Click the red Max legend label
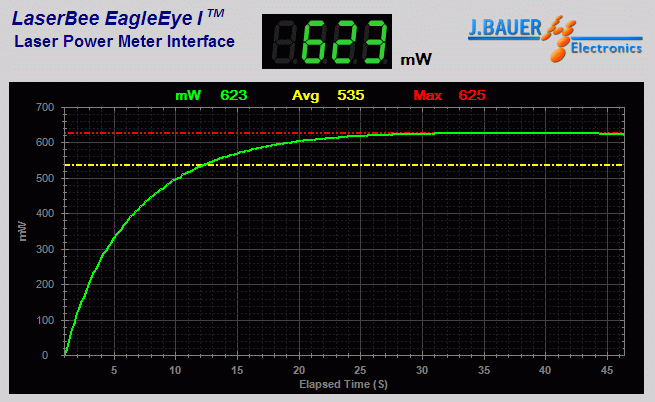The image size is (655, 402). pyautogui.click(x=428, y=95)
